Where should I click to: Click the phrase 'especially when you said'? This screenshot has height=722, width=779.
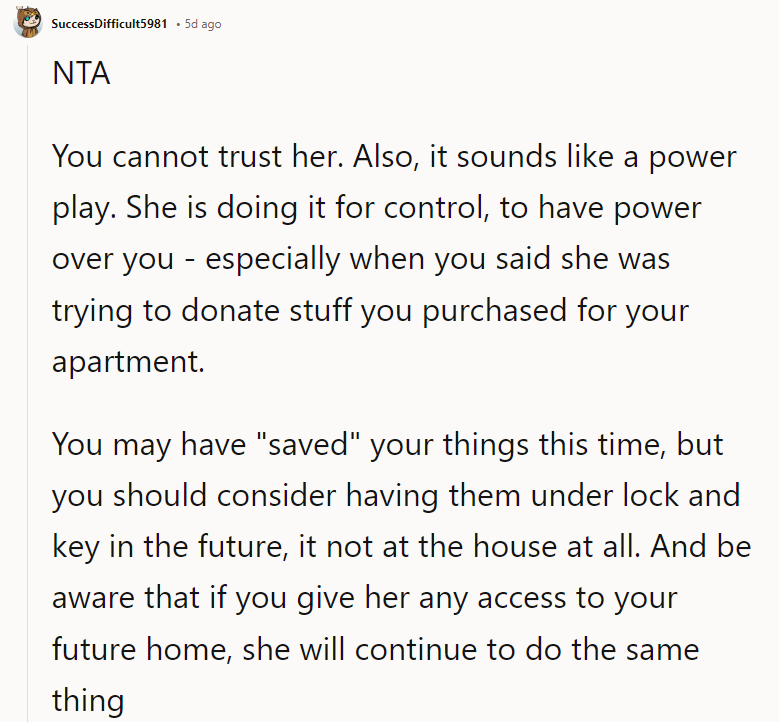[x=378, y=259]
